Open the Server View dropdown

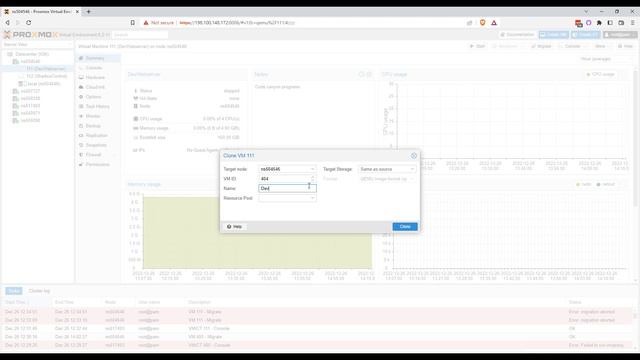(38, 44)
